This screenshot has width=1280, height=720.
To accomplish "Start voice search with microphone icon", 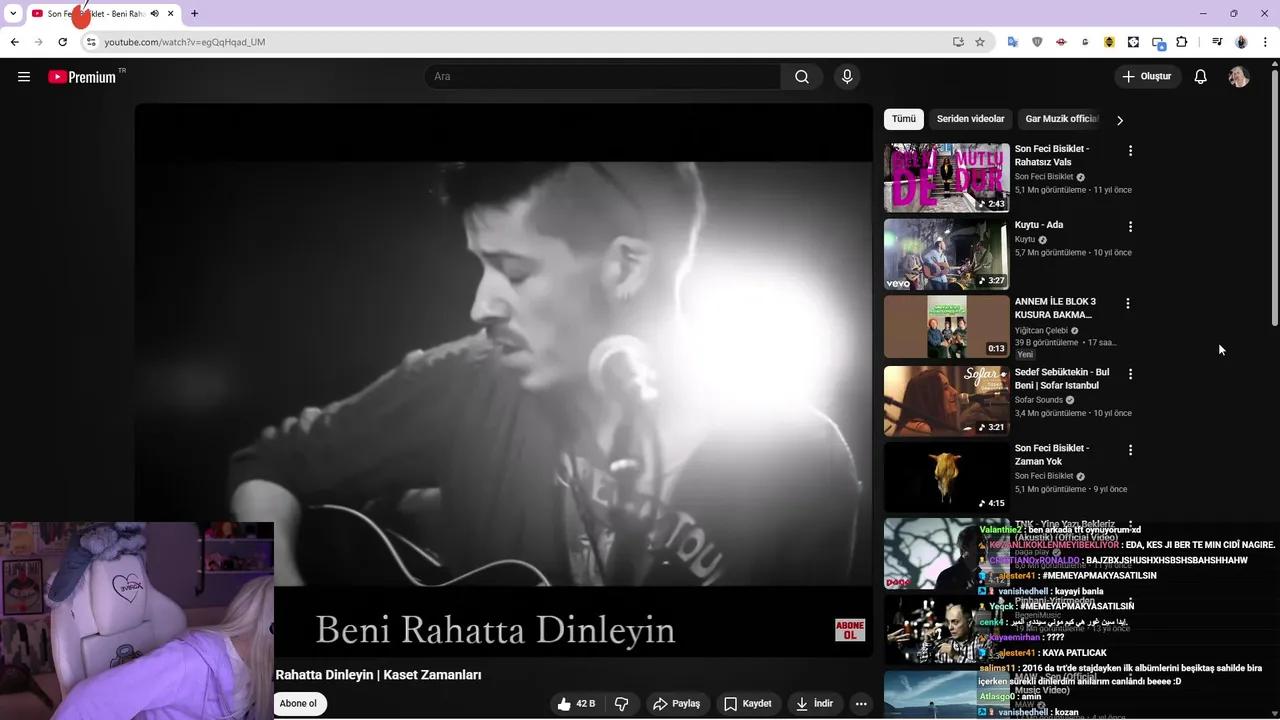I will tap(847, 77).
